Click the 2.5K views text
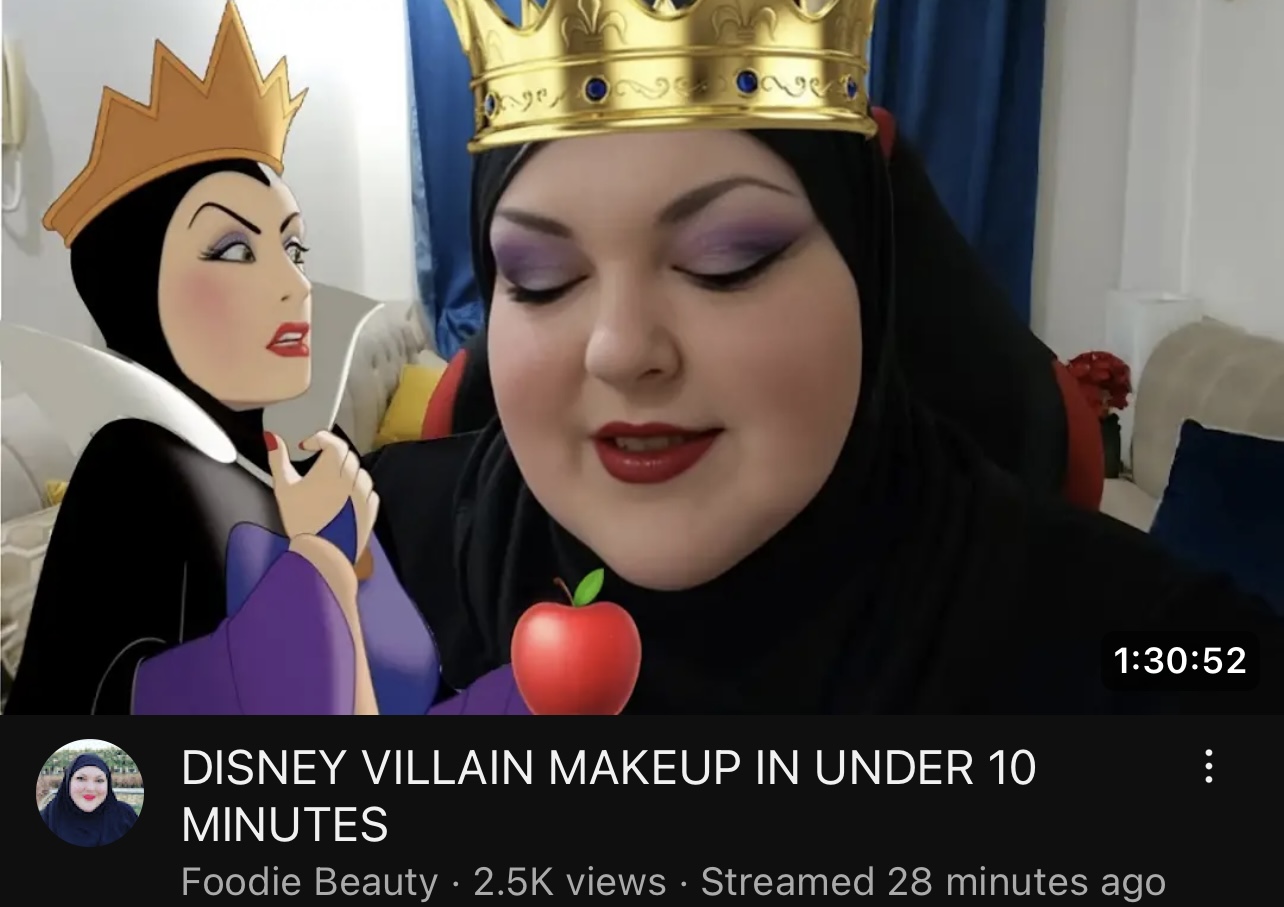The image size is (1284, 907). tap(569, 882)
